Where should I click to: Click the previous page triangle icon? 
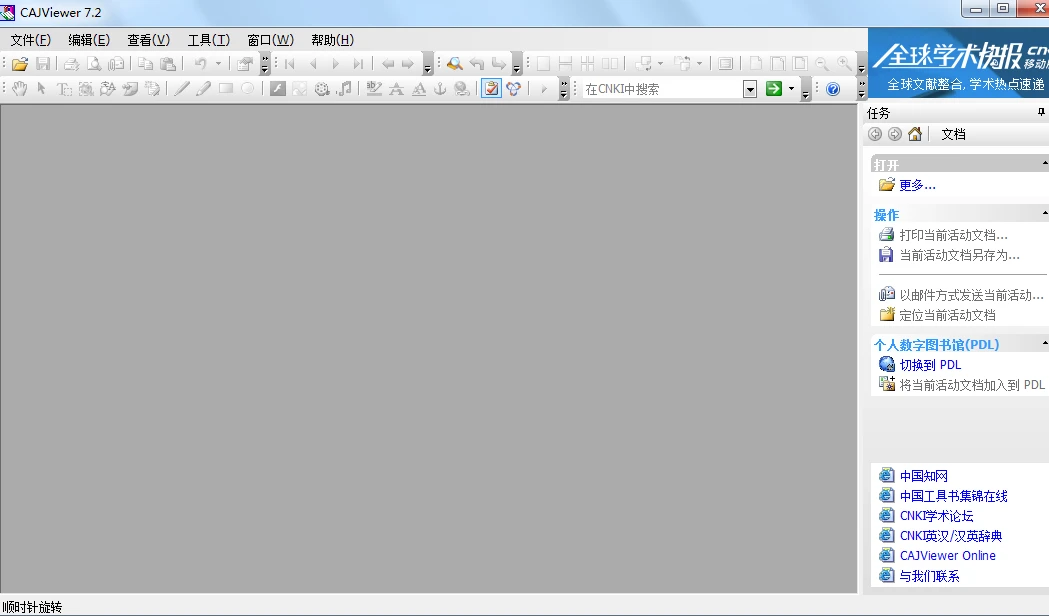[313, 64]
